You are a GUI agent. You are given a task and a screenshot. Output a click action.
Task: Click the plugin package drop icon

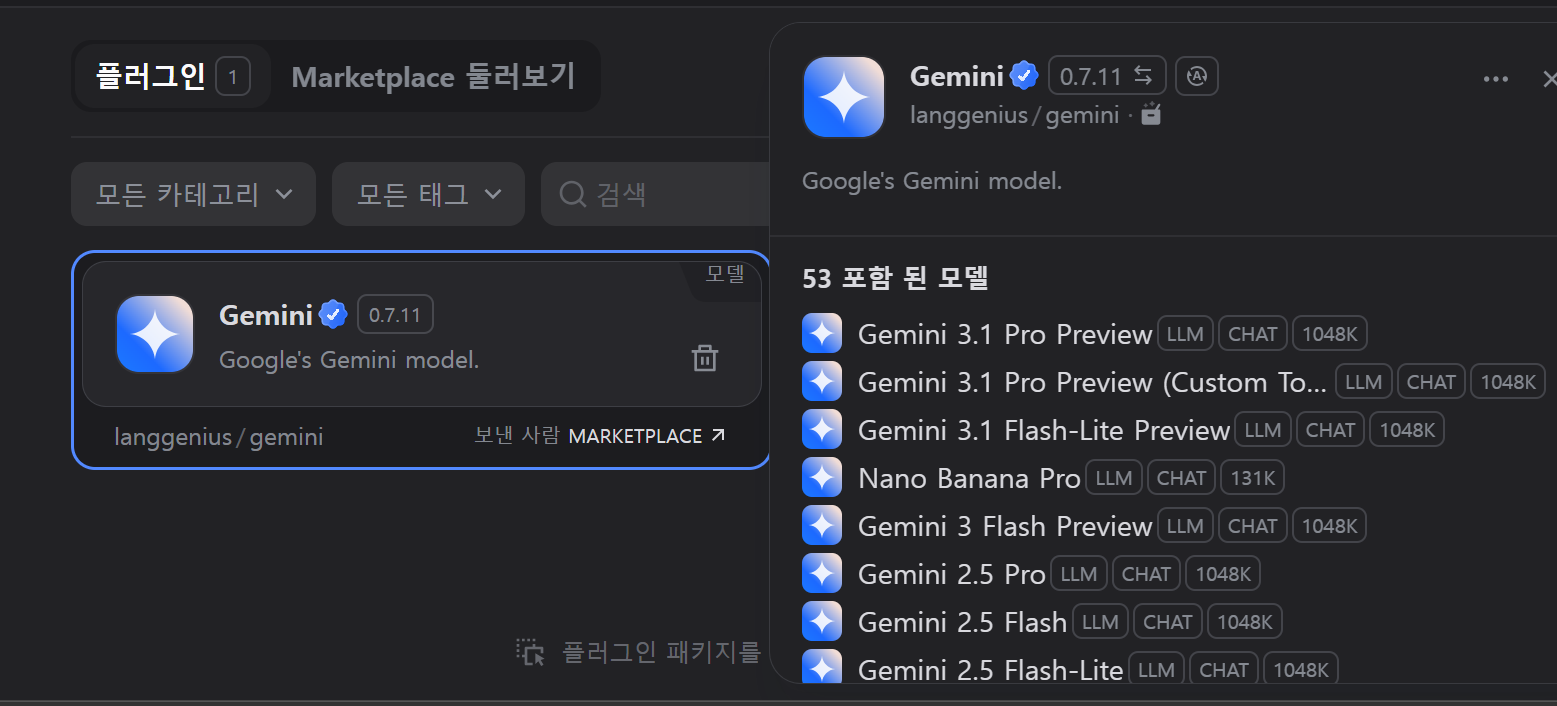(x=530, y=652)
